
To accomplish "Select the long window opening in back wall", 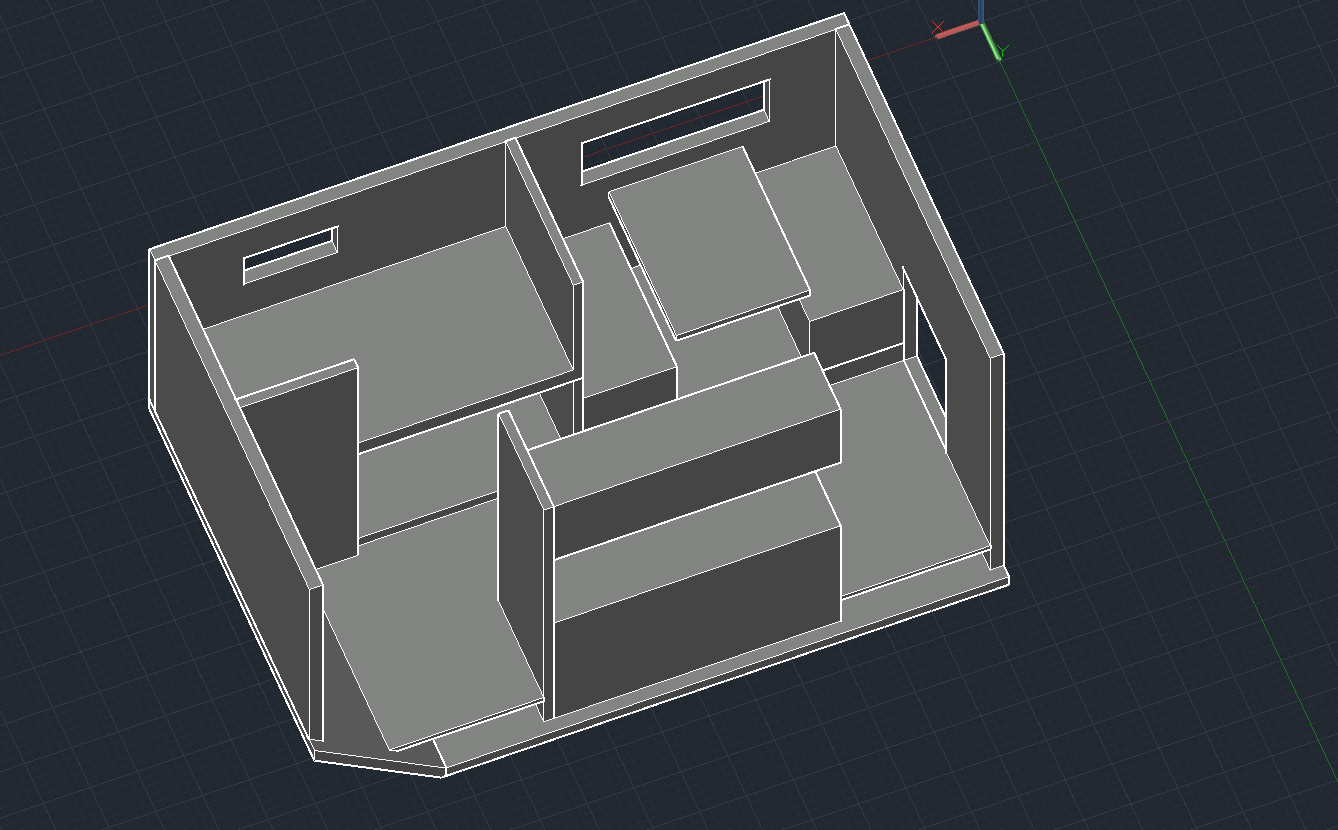I will (676, 132).
